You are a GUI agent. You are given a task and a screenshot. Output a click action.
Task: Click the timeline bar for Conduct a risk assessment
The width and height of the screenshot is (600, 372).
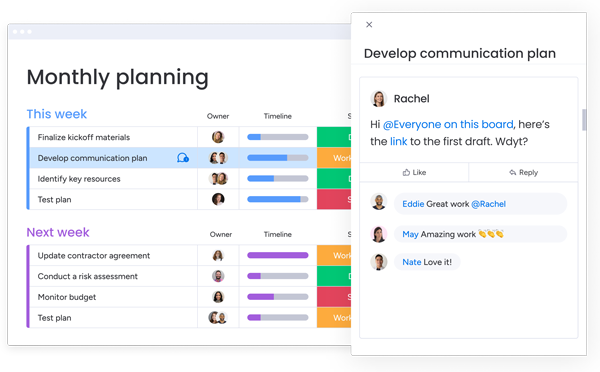pos(277,276)
